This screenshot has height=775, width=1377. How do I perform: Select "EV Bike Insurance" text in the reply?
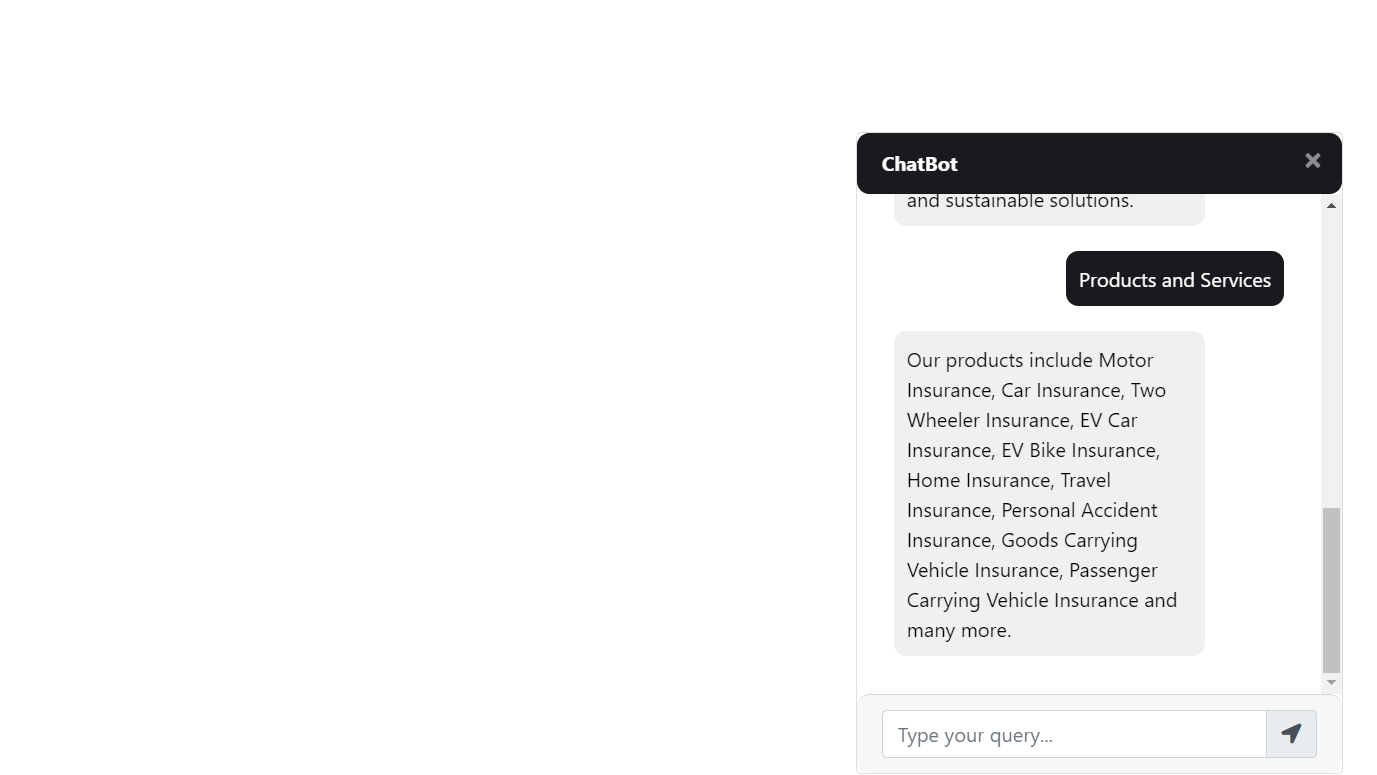click(1079, 450)
